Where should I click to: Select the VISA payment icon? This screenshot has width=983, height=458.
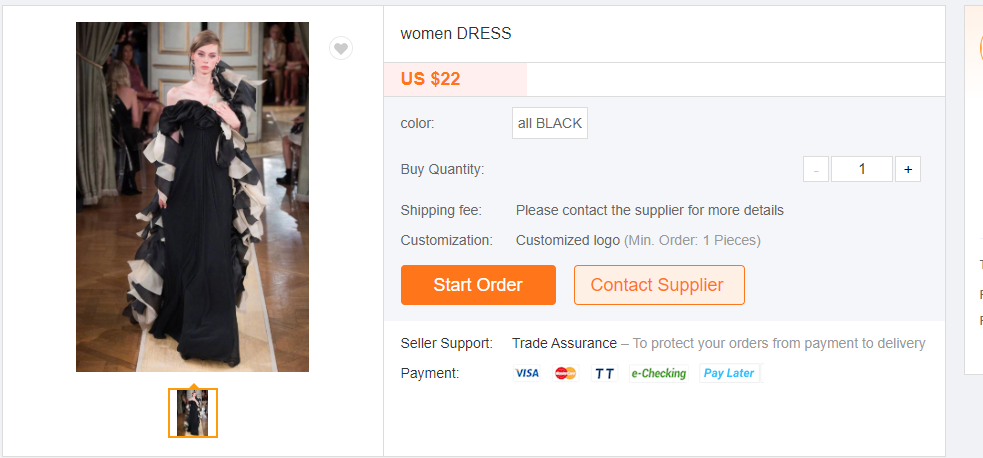click(x=527, y=373)
